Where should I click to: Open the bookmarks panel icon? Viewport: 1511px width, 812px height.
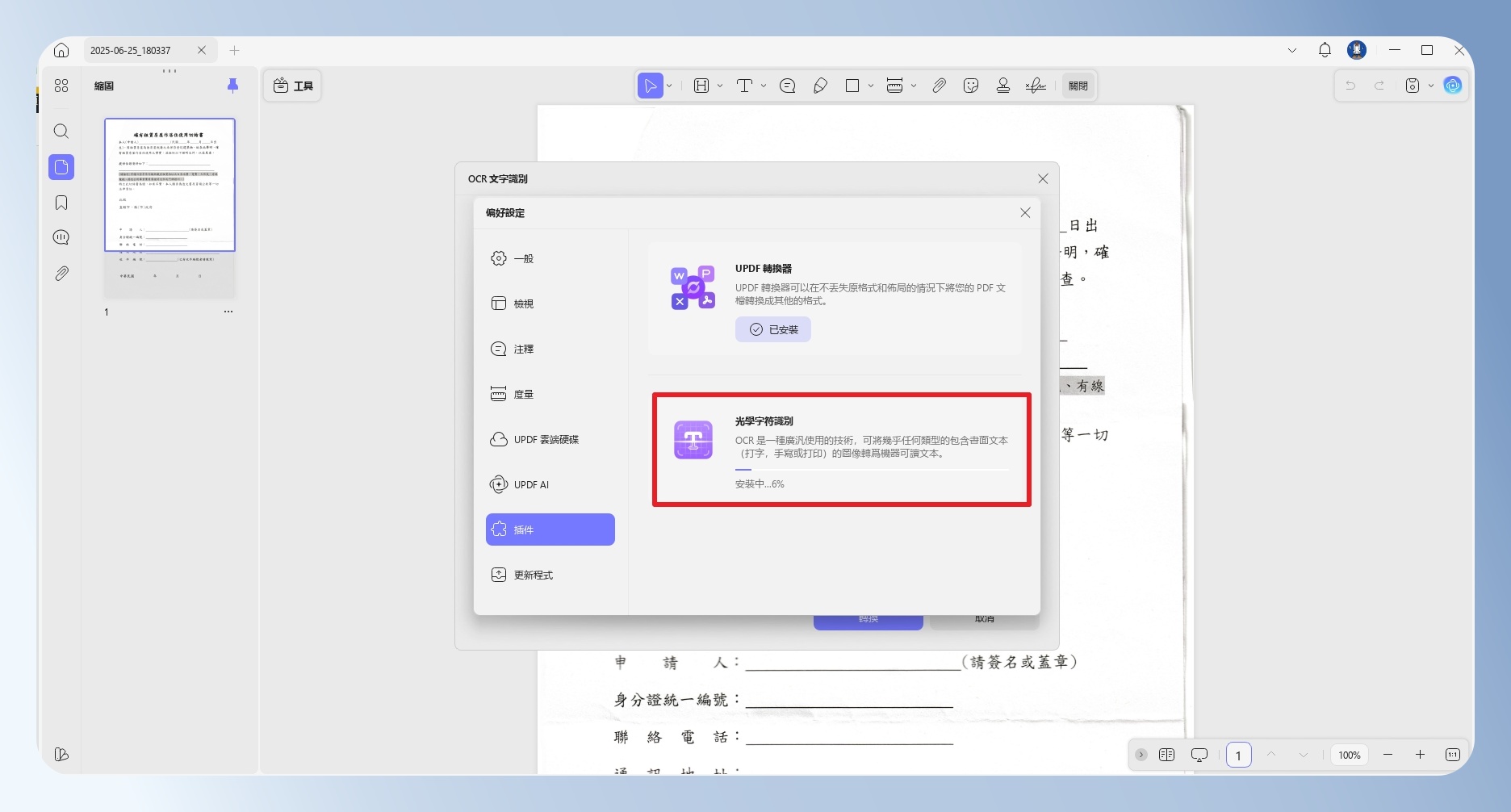(x=61, y=203)
